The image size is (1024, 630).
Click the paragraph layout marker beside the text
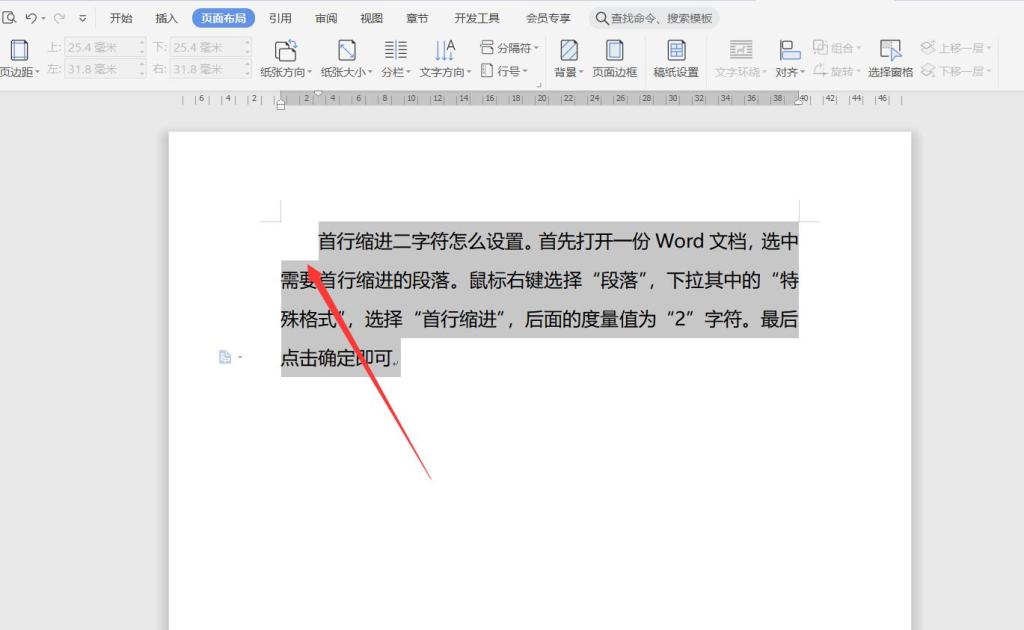[226, 357]
